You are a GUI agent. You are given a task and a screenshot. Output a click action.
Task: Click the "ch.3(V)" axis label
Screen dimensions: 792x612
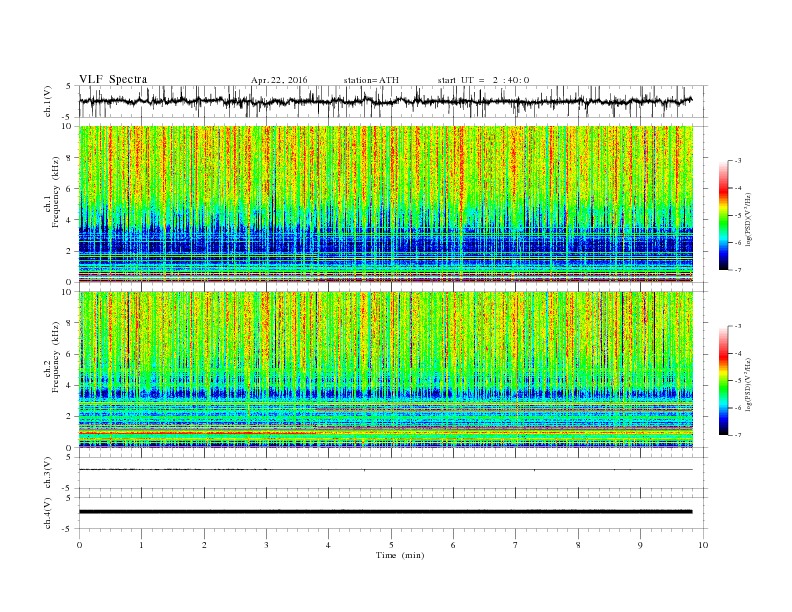48,473
